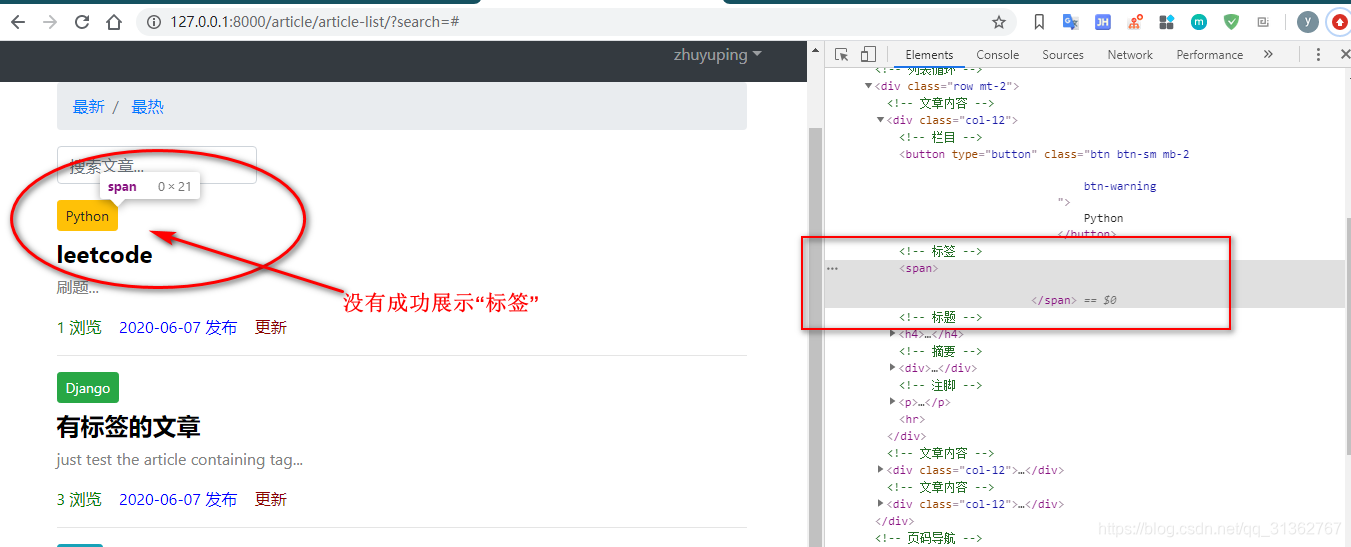Image resolution: width=1351 pixels, height=547 pixels.
Task: Bookmark this page with the star icon
Action: coord(998,21)
